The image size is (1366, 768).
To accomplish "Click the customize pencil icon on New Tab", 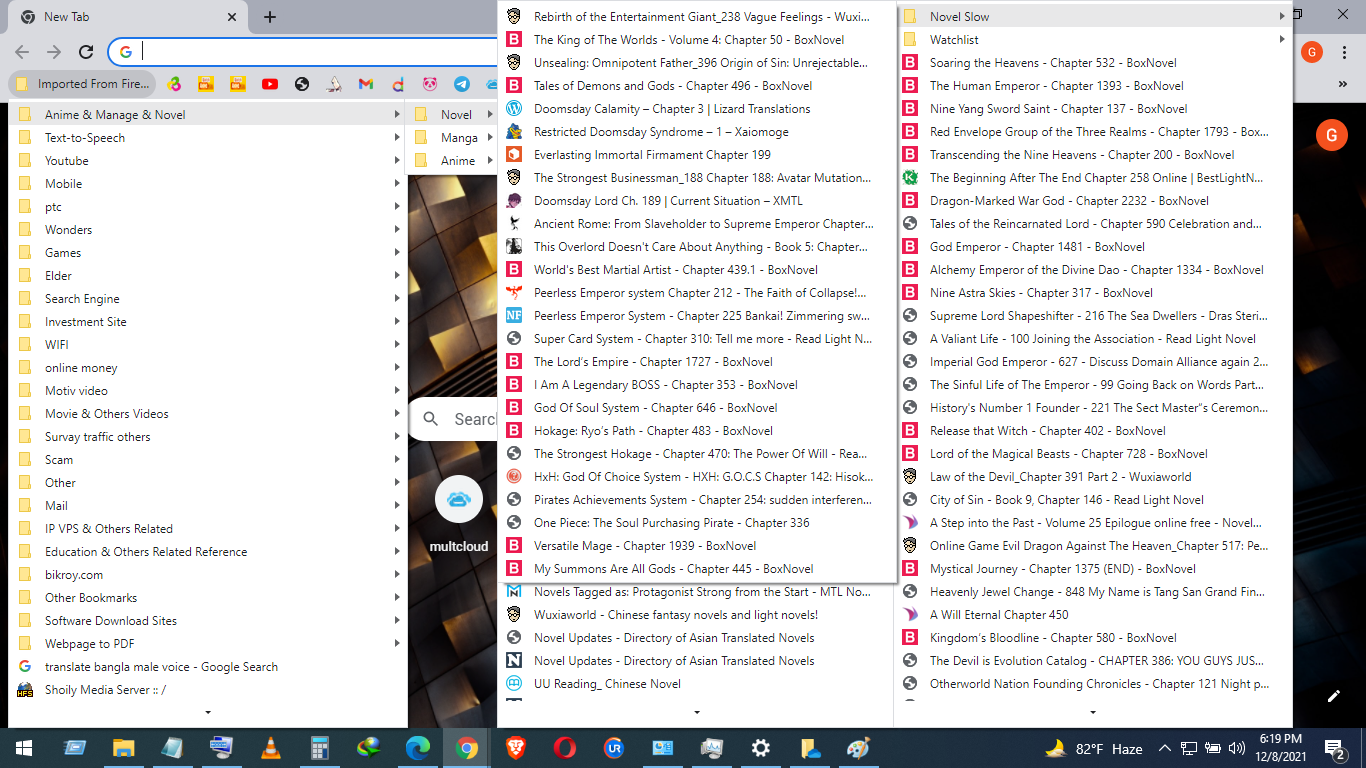I will (x=1333, y=696).
